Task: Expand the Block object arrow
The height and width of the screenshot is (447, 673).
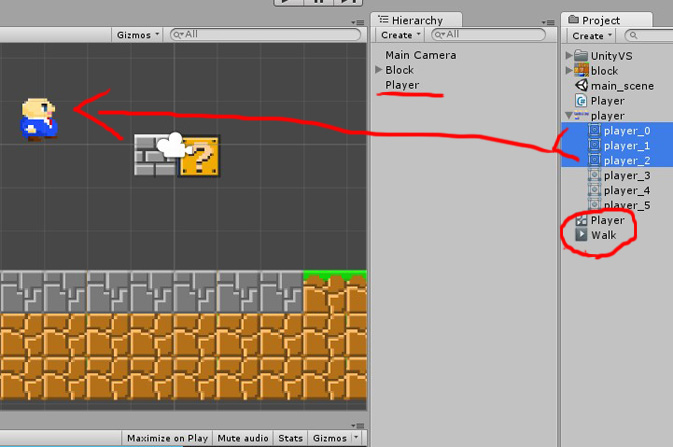Action: click(x=379, y=70)
